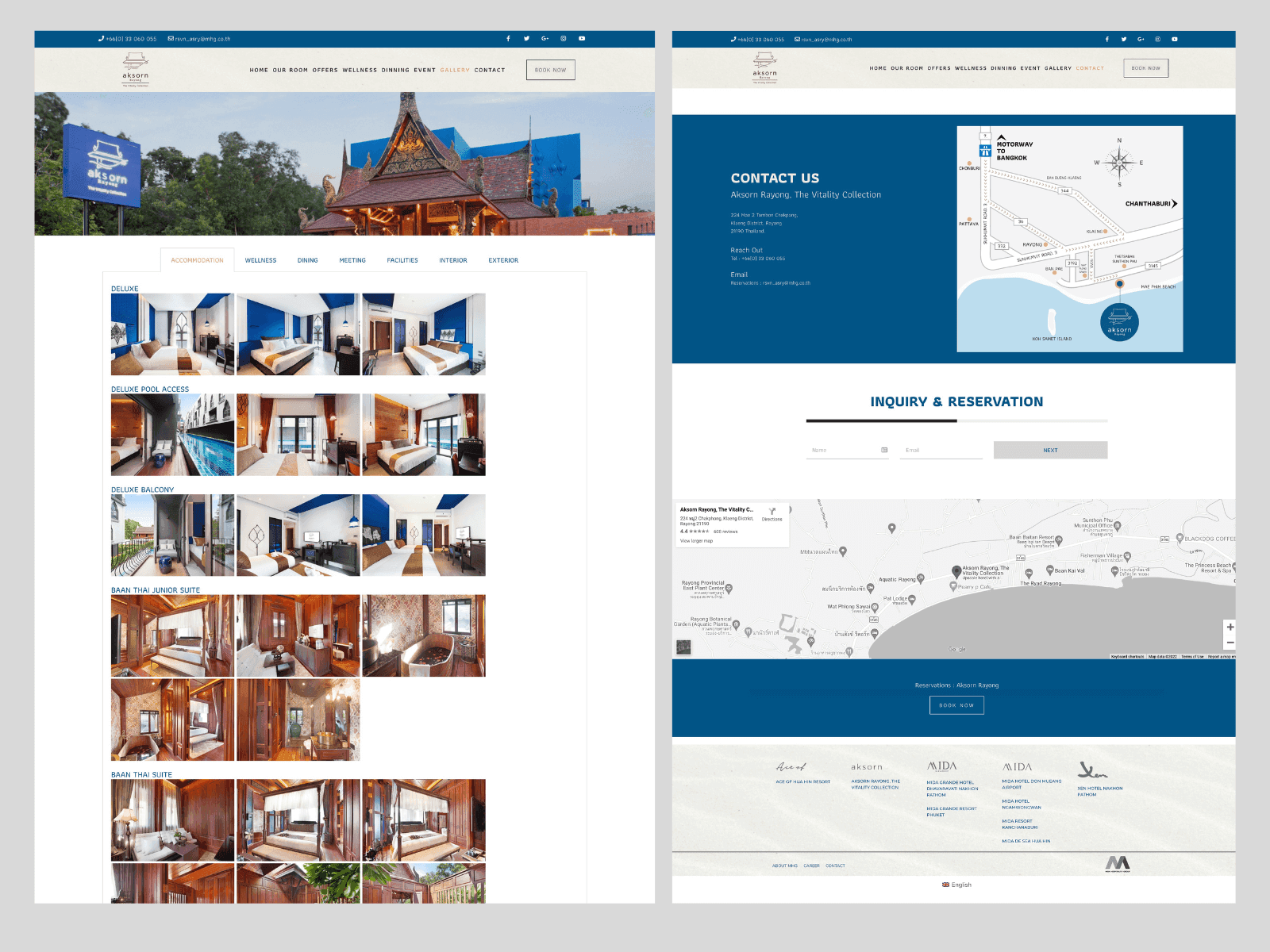Open Instagram icon in contact page header

point(1157,39)
